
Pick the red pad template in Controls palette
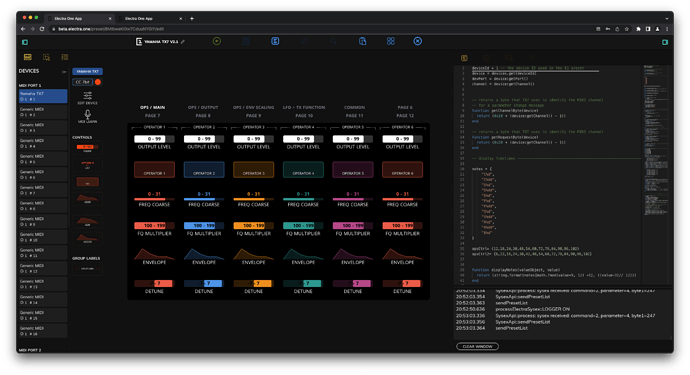coord(88,181)
